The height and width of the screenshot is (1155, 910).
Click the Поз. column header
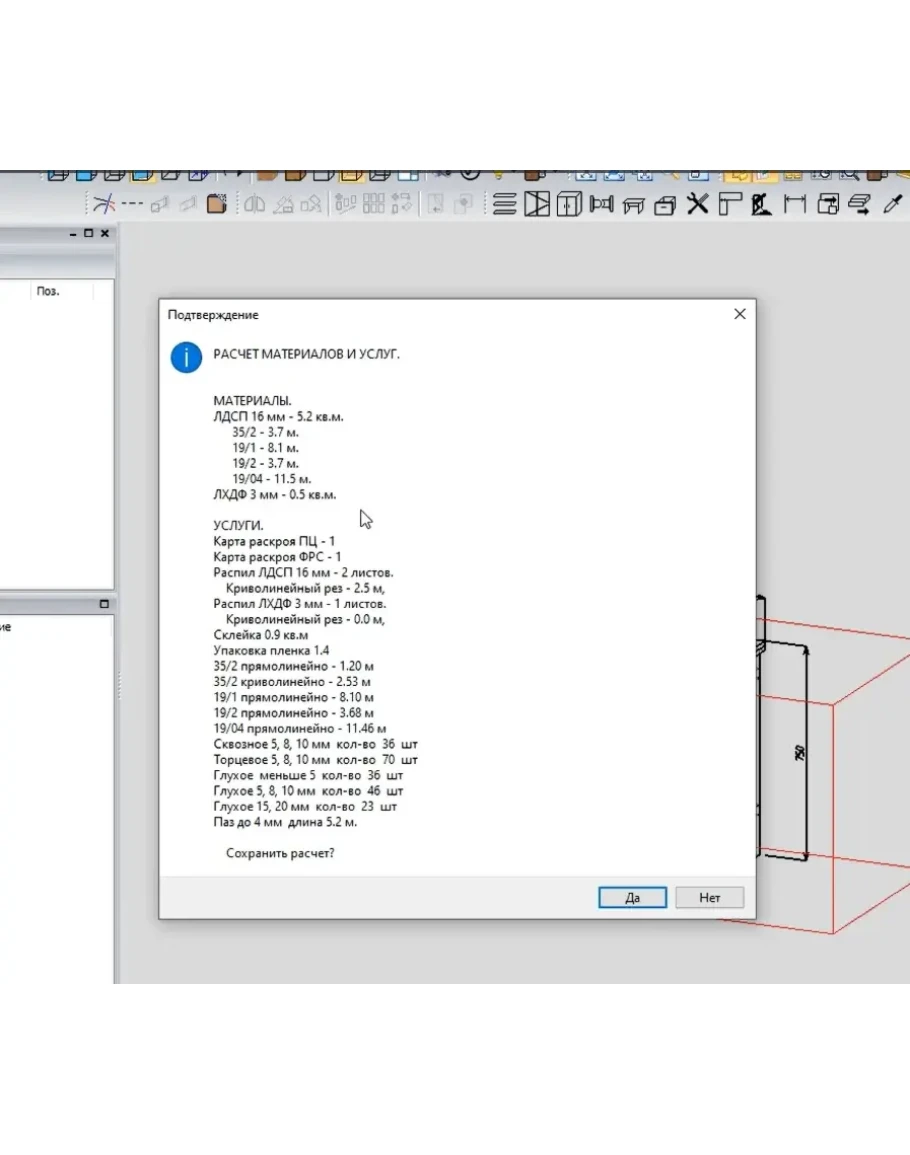(48, 291)
